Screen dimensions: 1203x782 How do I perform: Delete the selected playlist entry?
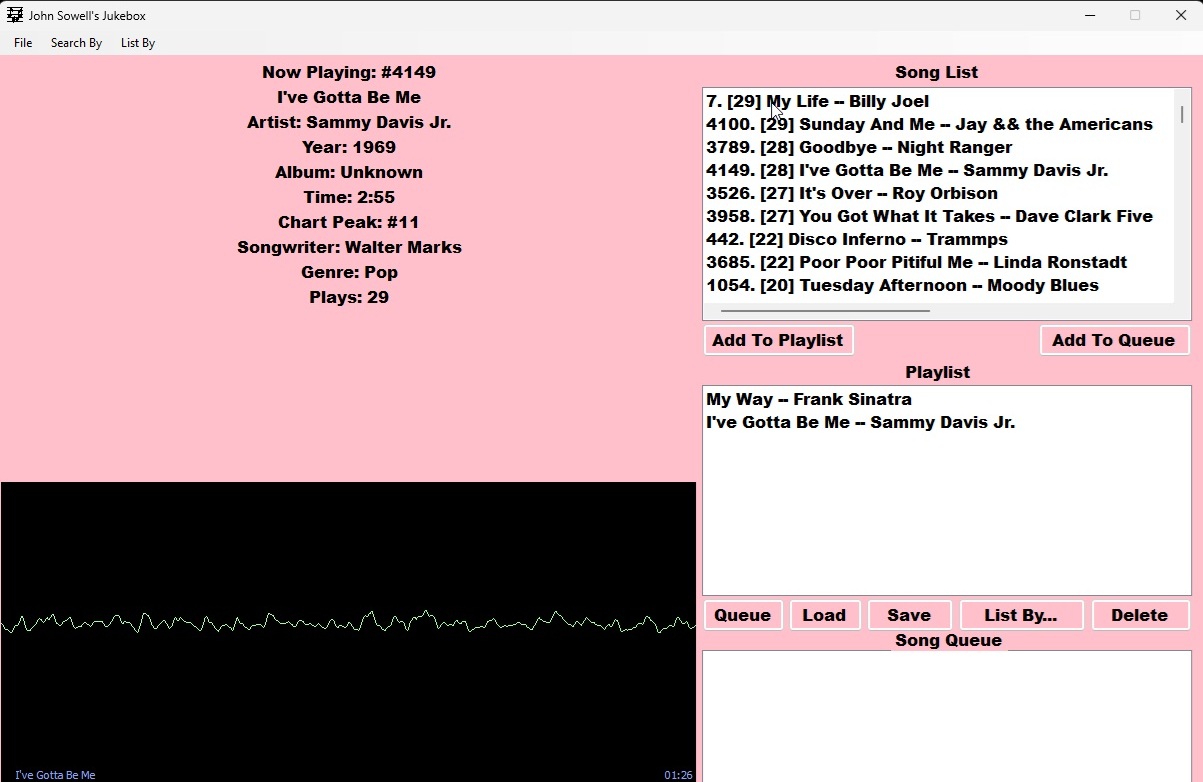[1140, 615]
